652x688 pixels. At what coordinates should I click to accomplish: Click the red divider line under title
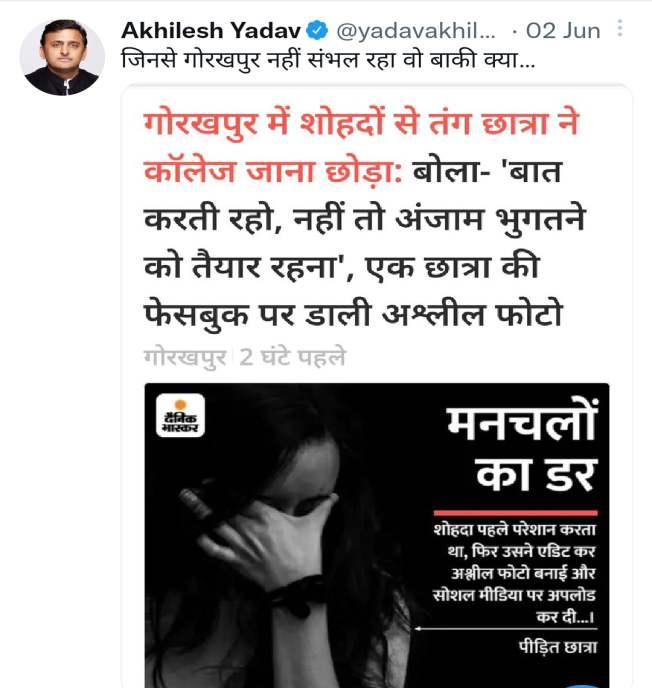tap(516, 512)
